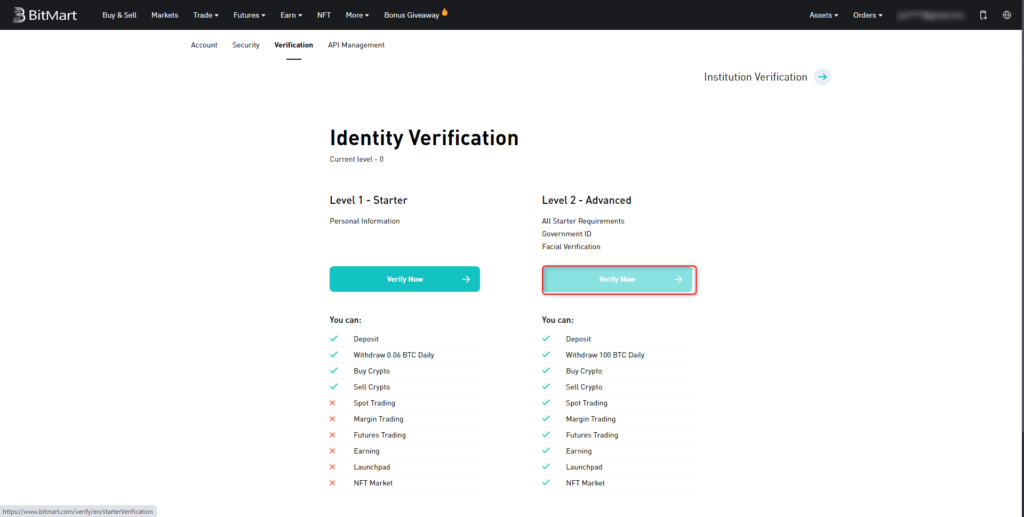Switch to the Account tab
1024x517 pixels.
tap(204, 45)
